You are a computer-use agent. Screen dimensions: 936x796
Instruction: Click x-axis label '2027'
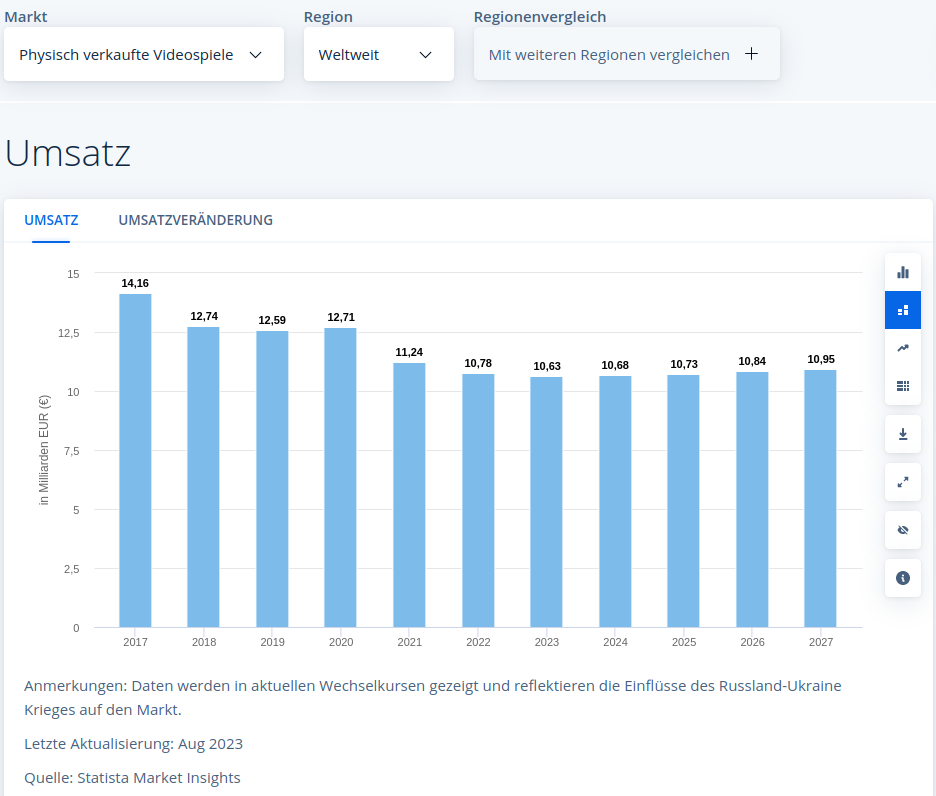pos(821,642)
